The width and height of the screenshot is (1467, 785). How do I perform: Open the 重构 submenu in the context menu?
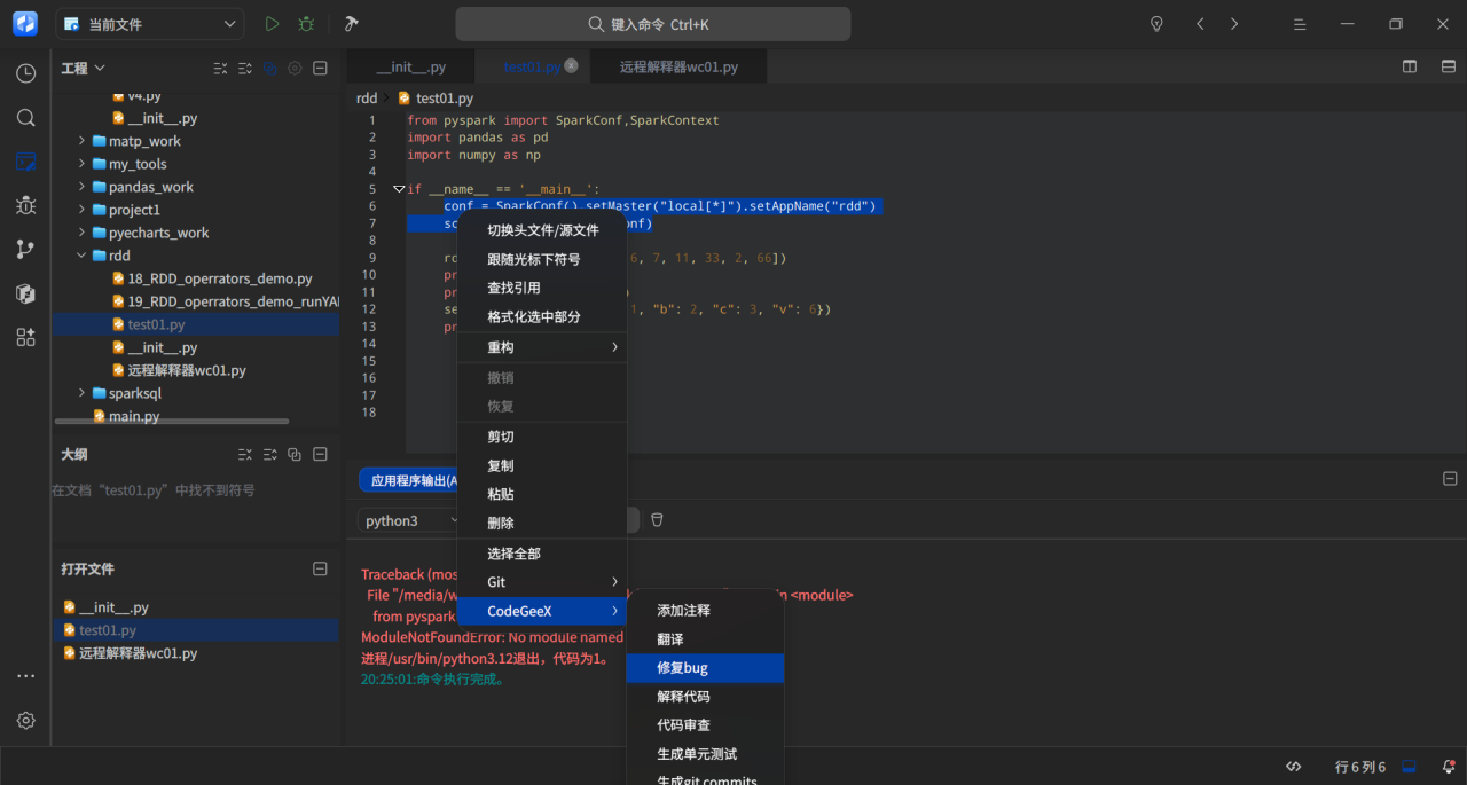click(x=542, y=347)
